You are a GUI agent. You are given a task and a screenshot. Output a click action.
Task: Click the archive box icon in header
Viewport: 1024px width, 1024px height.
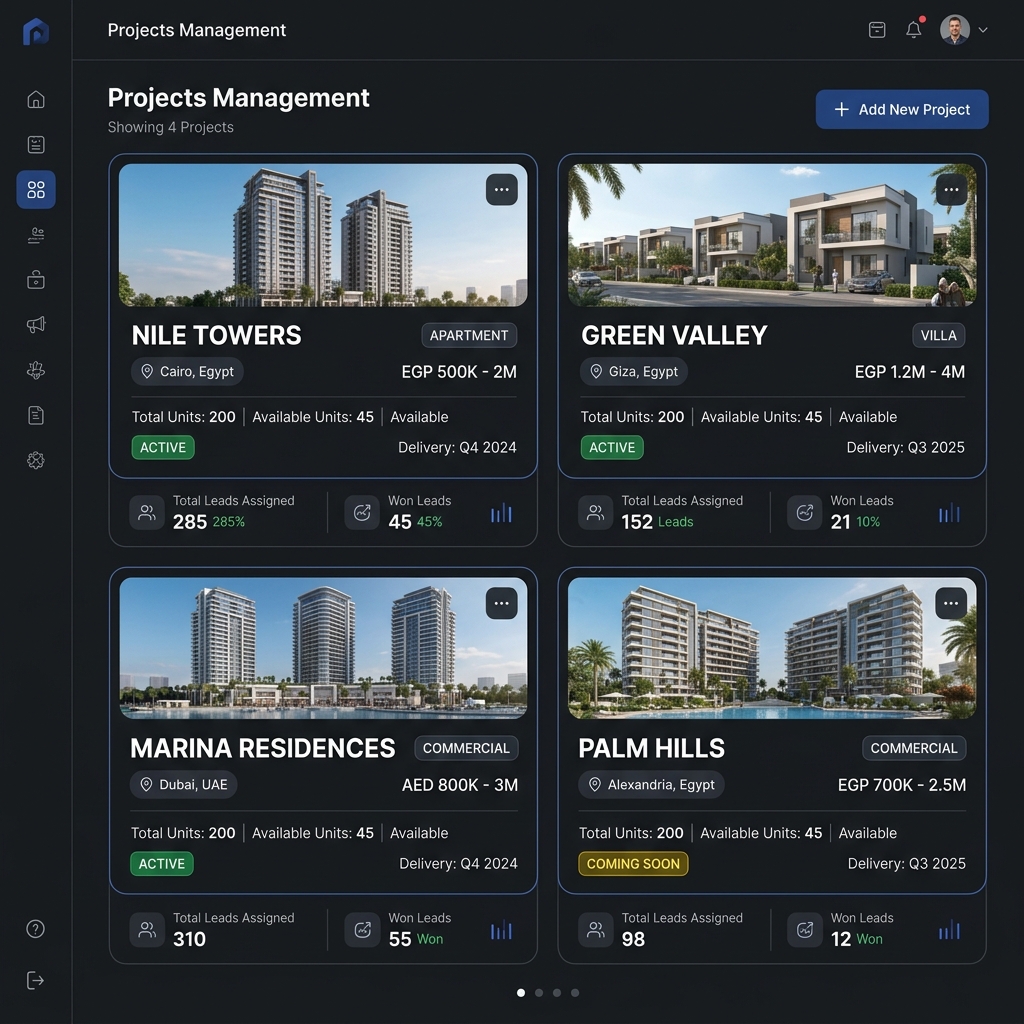click(877, 30)
